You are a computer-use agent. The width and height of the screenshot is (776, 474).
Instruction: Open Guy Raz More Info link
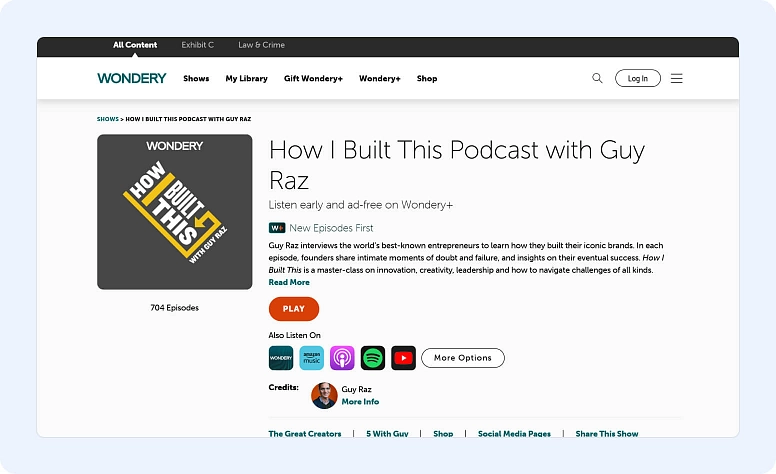point(360,402)
